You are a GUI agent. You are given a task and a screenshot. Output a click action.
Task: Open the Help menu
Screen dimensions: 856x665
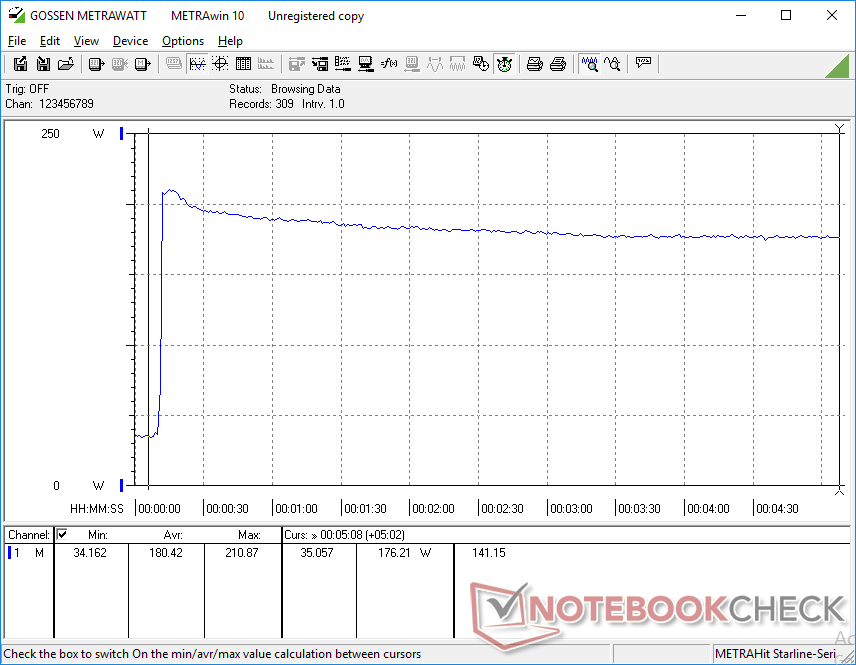click(x=230, y=41)
